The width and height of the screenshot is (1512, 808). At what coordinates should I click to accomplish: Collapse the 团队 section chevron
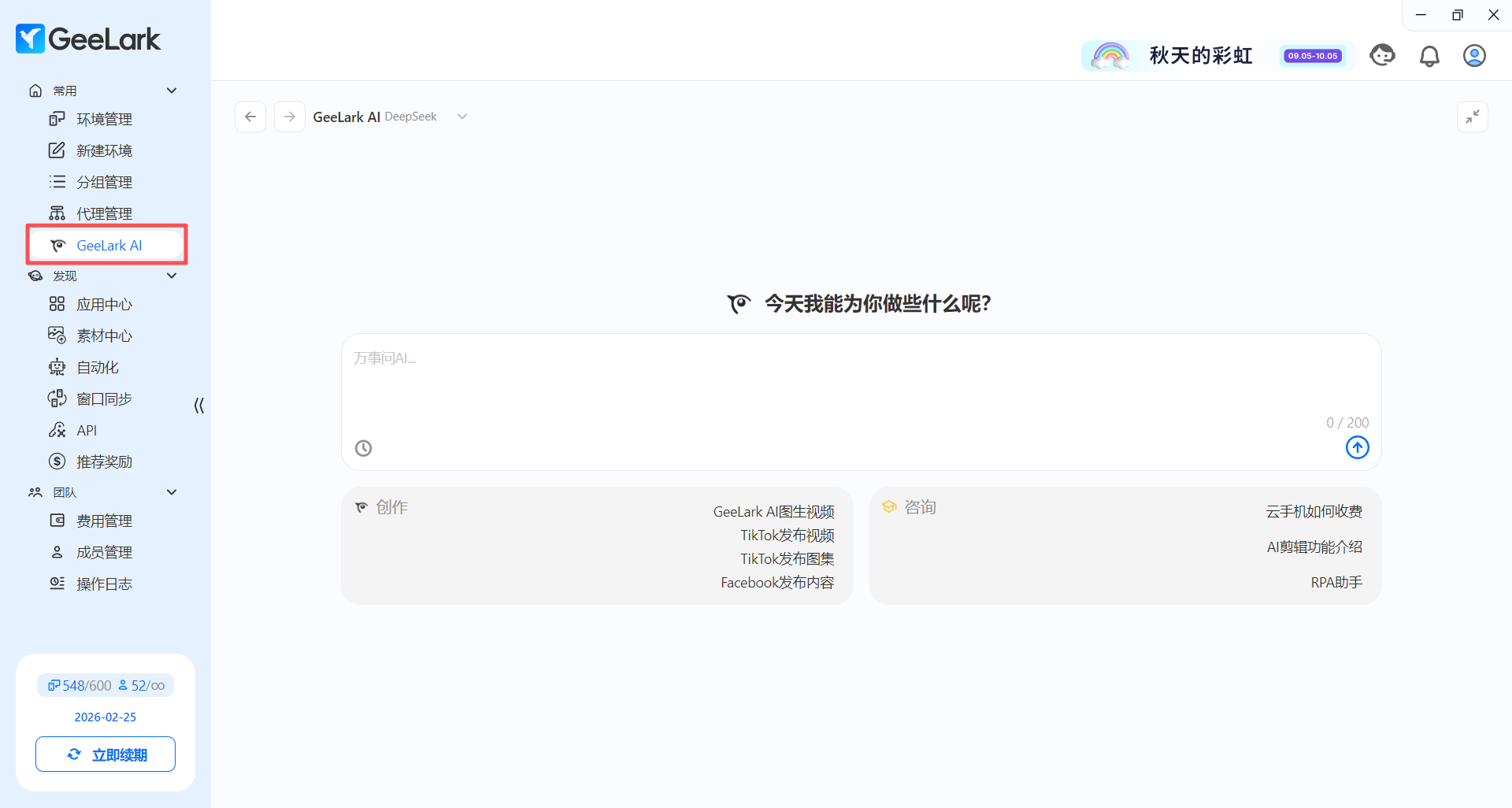[172, 492]
